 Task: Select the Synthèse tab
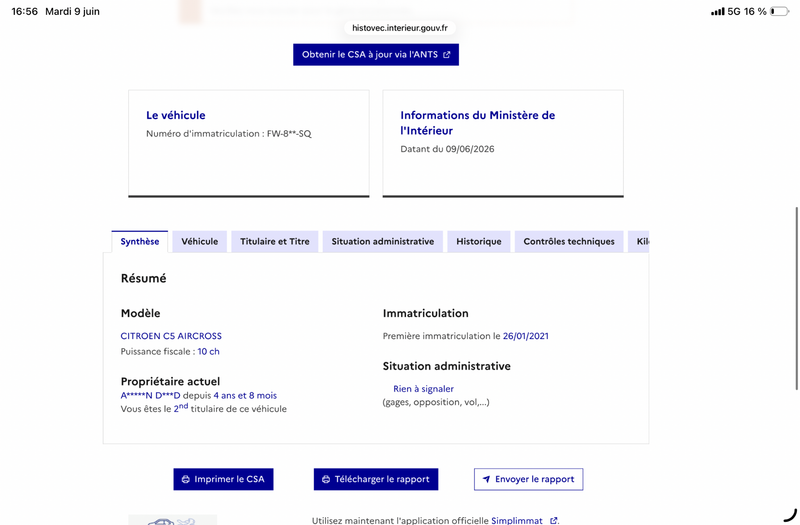[x=140, y=241]
